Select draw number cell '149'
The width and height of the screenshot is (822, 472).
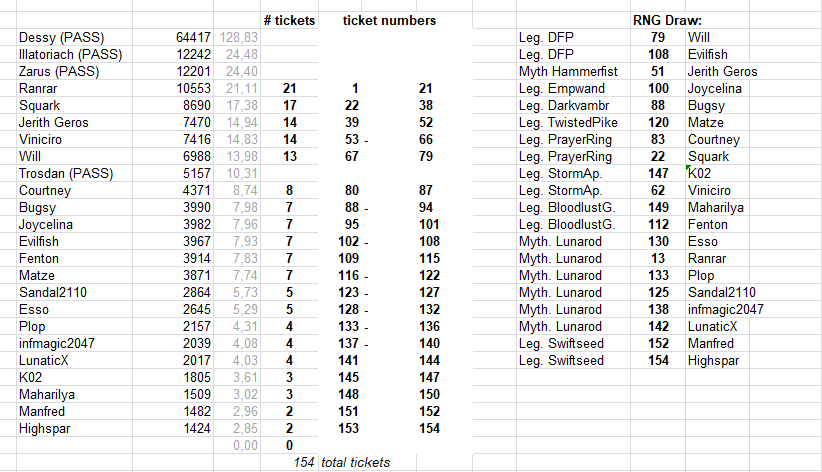(x=658, y=207)
